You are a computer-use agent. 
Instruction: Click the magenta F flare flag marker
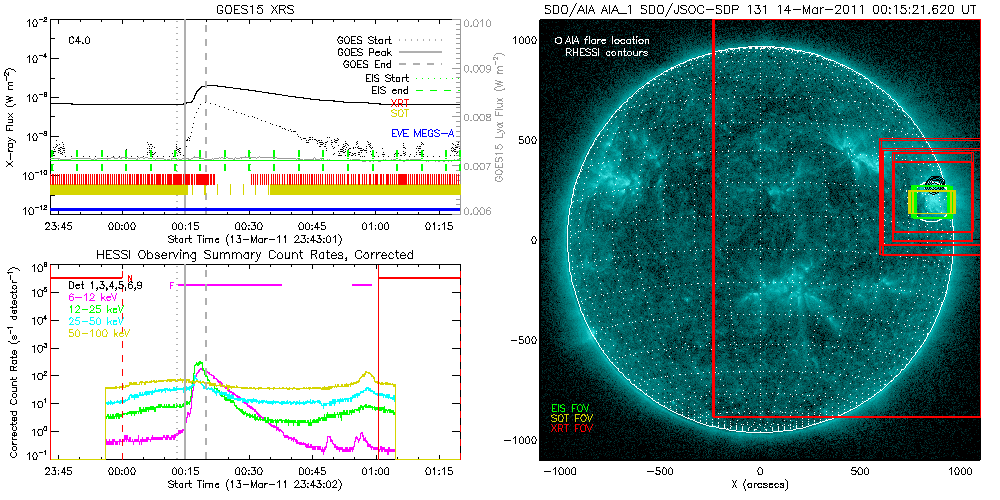pos(173,285)
